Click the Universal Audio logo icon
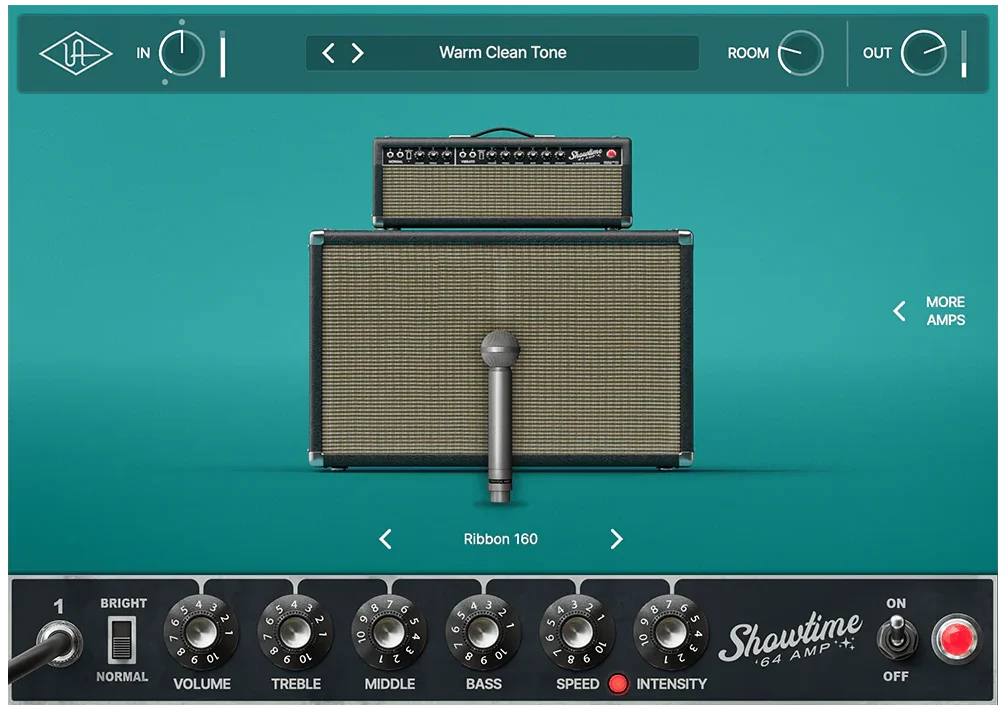The width and height of the screenshot is (1005, 710). 75,54
